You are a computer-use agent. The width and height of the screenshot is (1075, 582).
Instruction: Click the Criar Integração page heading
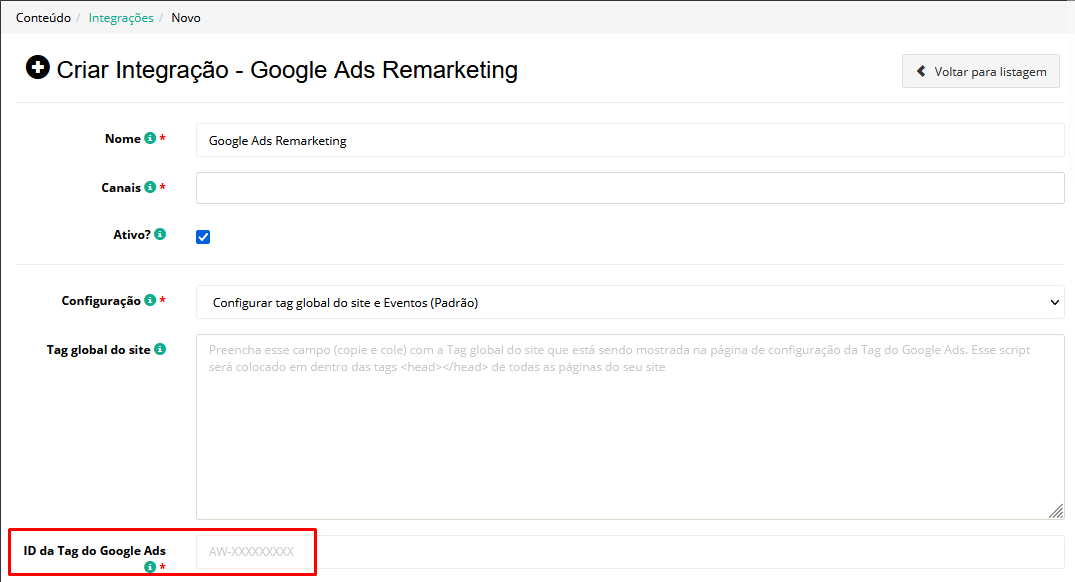tap(287, 70)
